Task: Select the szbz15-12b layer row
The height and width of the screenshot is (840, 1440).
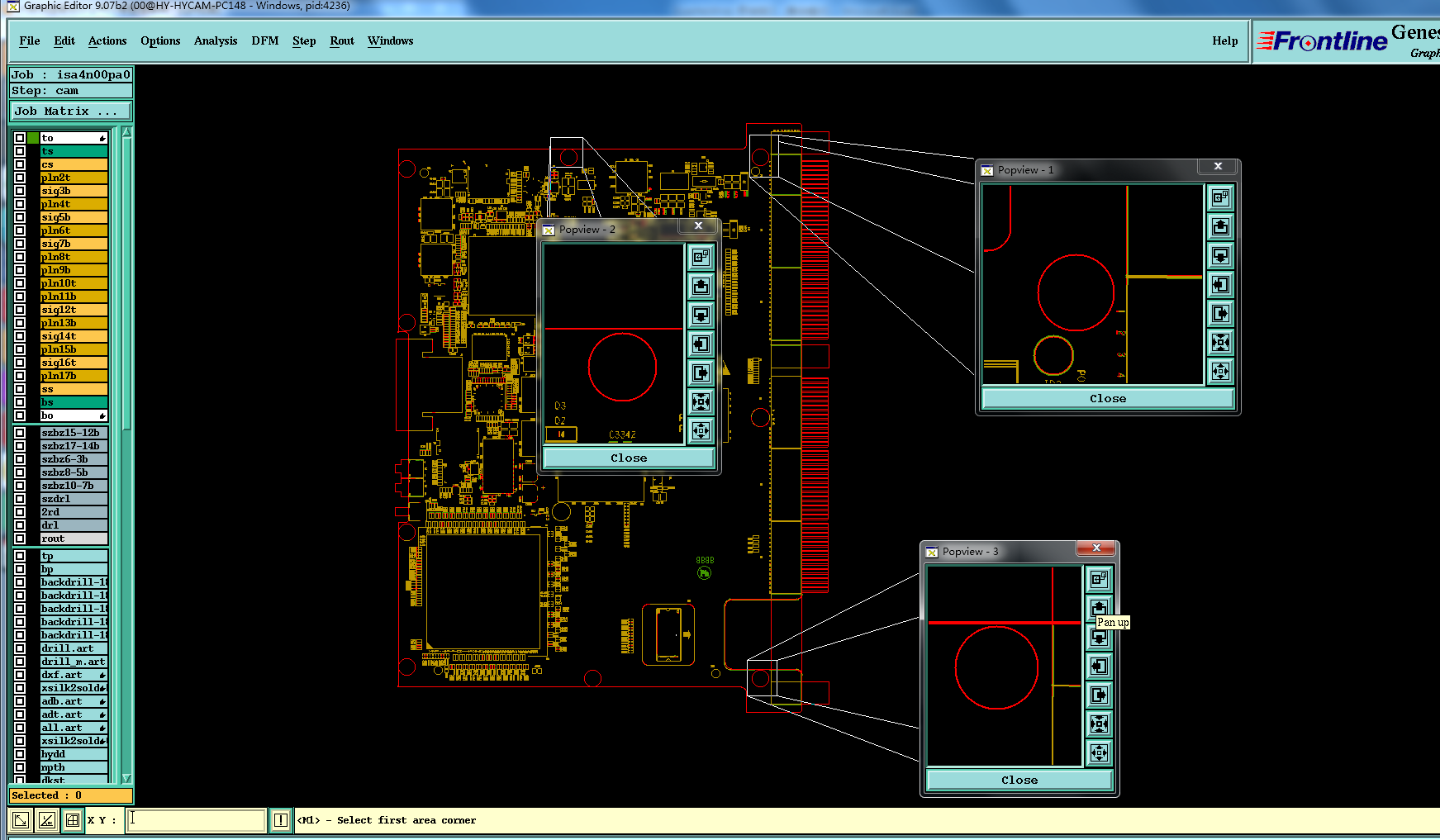Action: (x=74, y=433)
